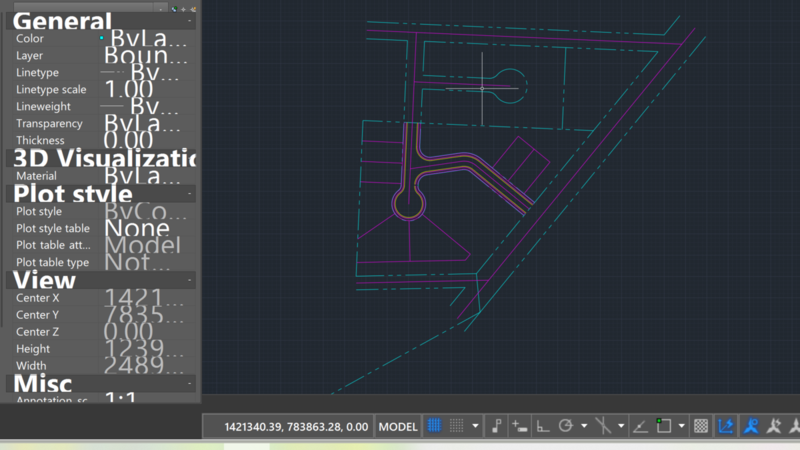This screenshot has height=450, width=800.
Task: Open object snap settings dropdown
Action: (x=681, y=426)
